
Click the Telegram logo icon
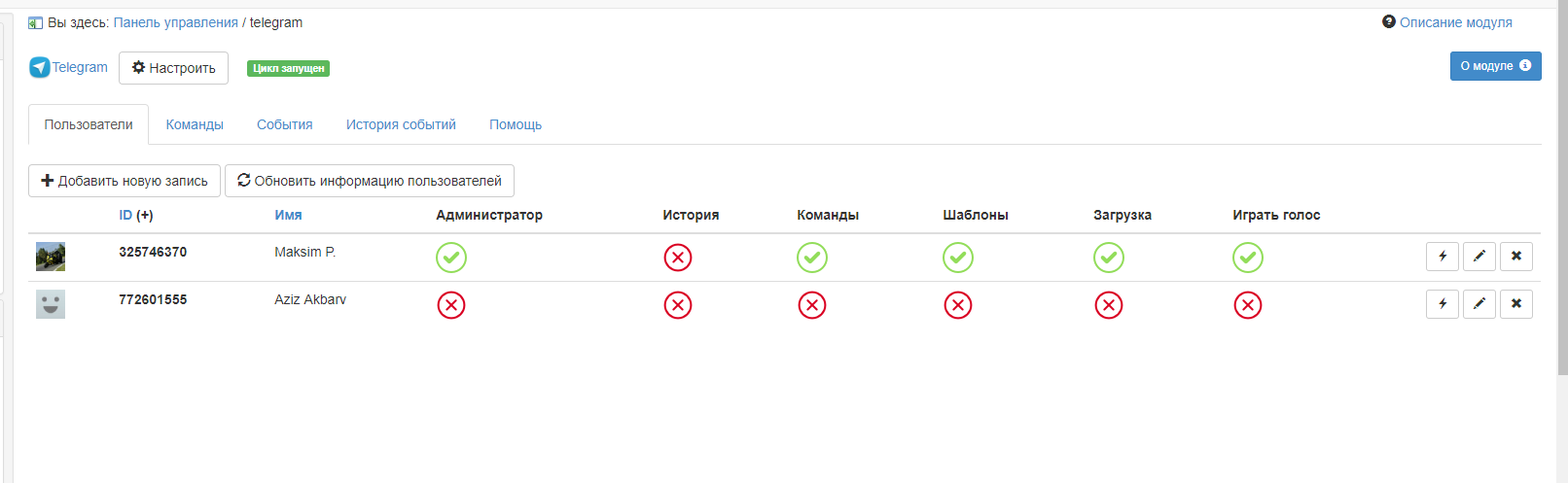(39, 67)
